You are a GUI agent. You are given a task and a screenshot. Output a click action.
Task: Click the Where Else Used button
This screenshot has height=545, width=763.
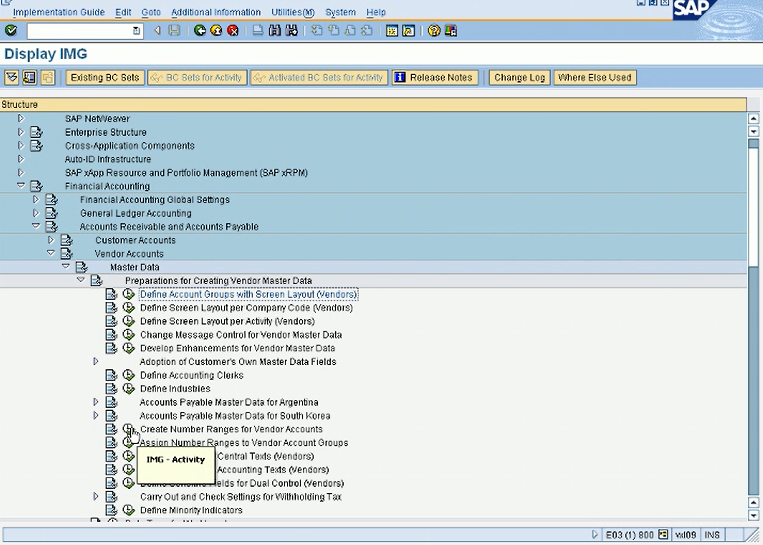pos(595,77)
